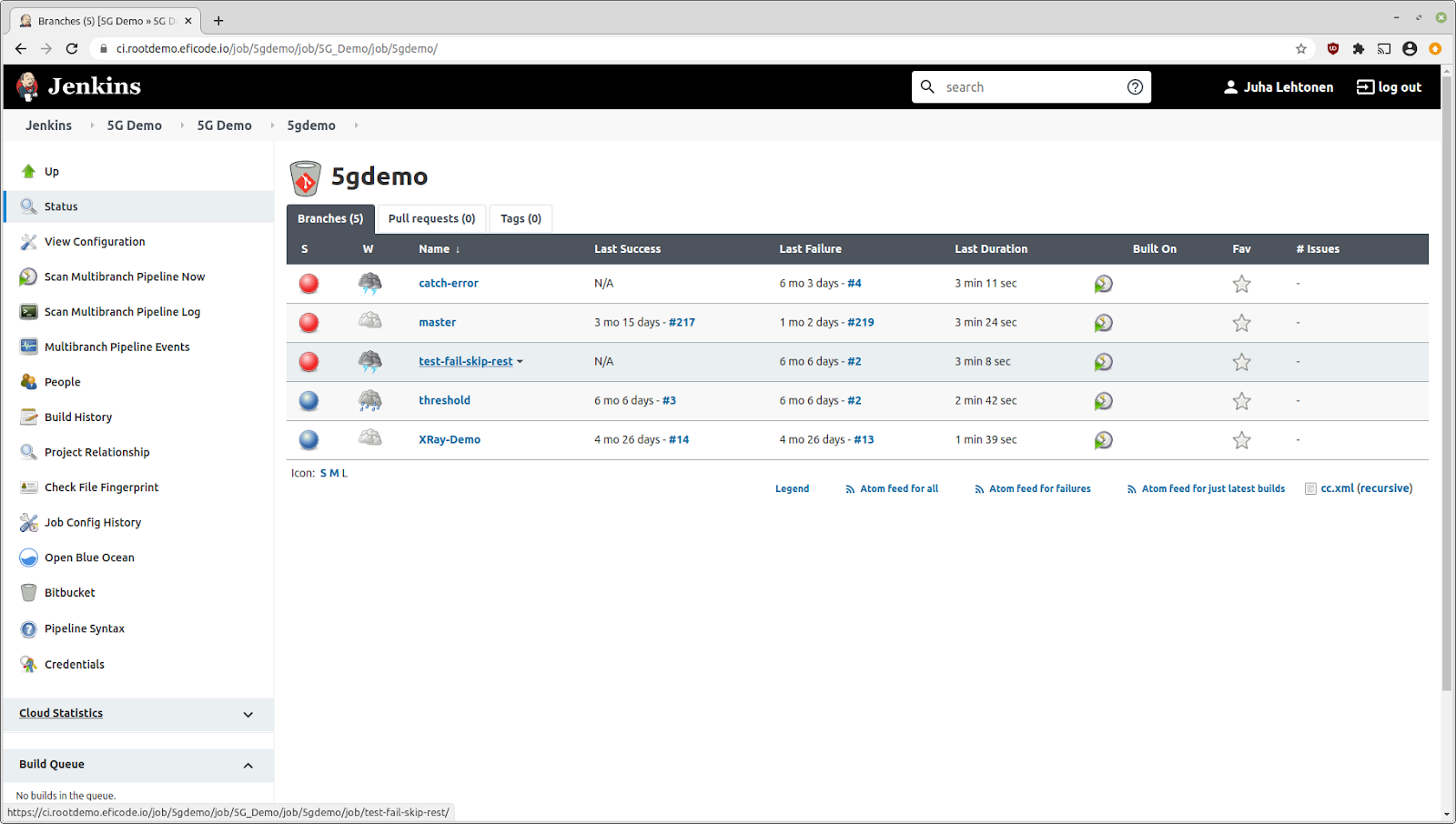Open the master branch link
Screen dimensions: 1456x824
tap(438, 323)
